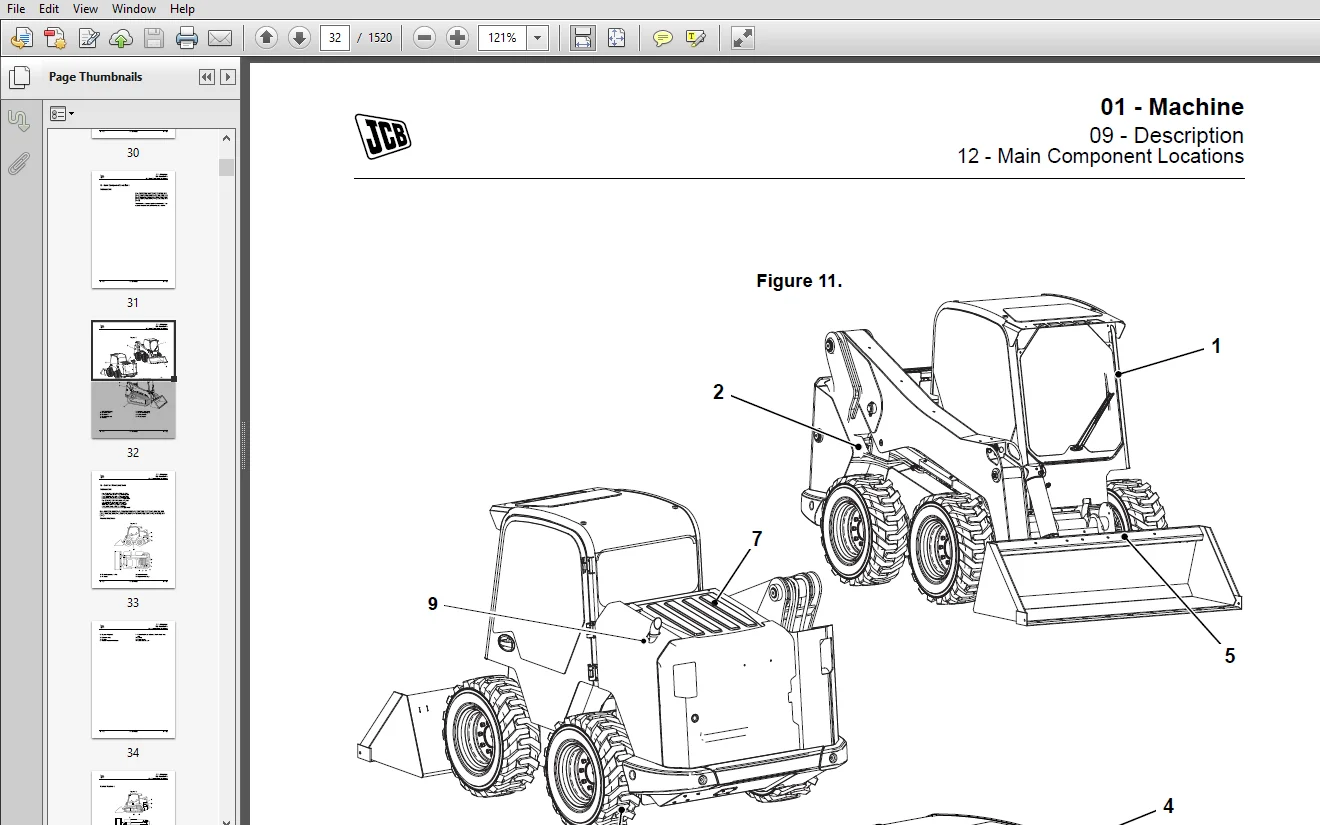Click the Create PDF toolbar icon

click(x=55, y=38)
